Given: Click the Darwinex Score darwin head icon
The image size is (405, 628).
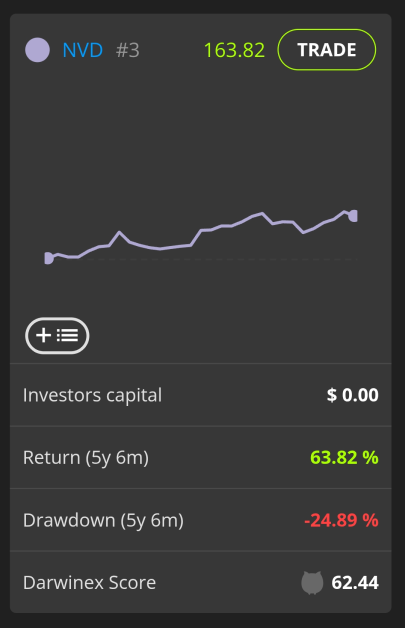Looking at the screenshot, I should [x=312, y=583].
